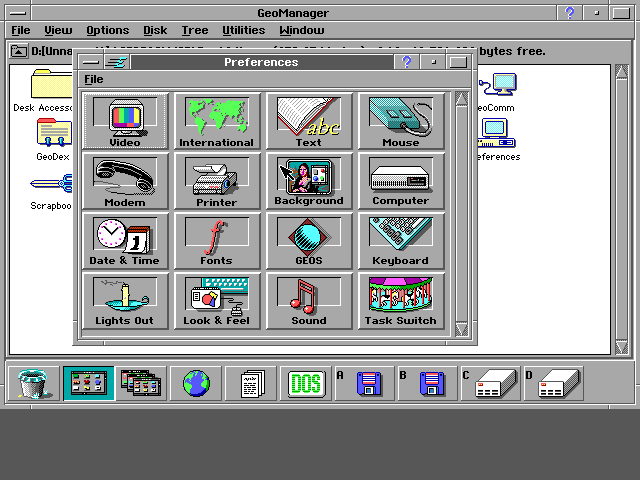Select the single-window view icon in GeoManager
640x480 pixels.
[89, 383]
